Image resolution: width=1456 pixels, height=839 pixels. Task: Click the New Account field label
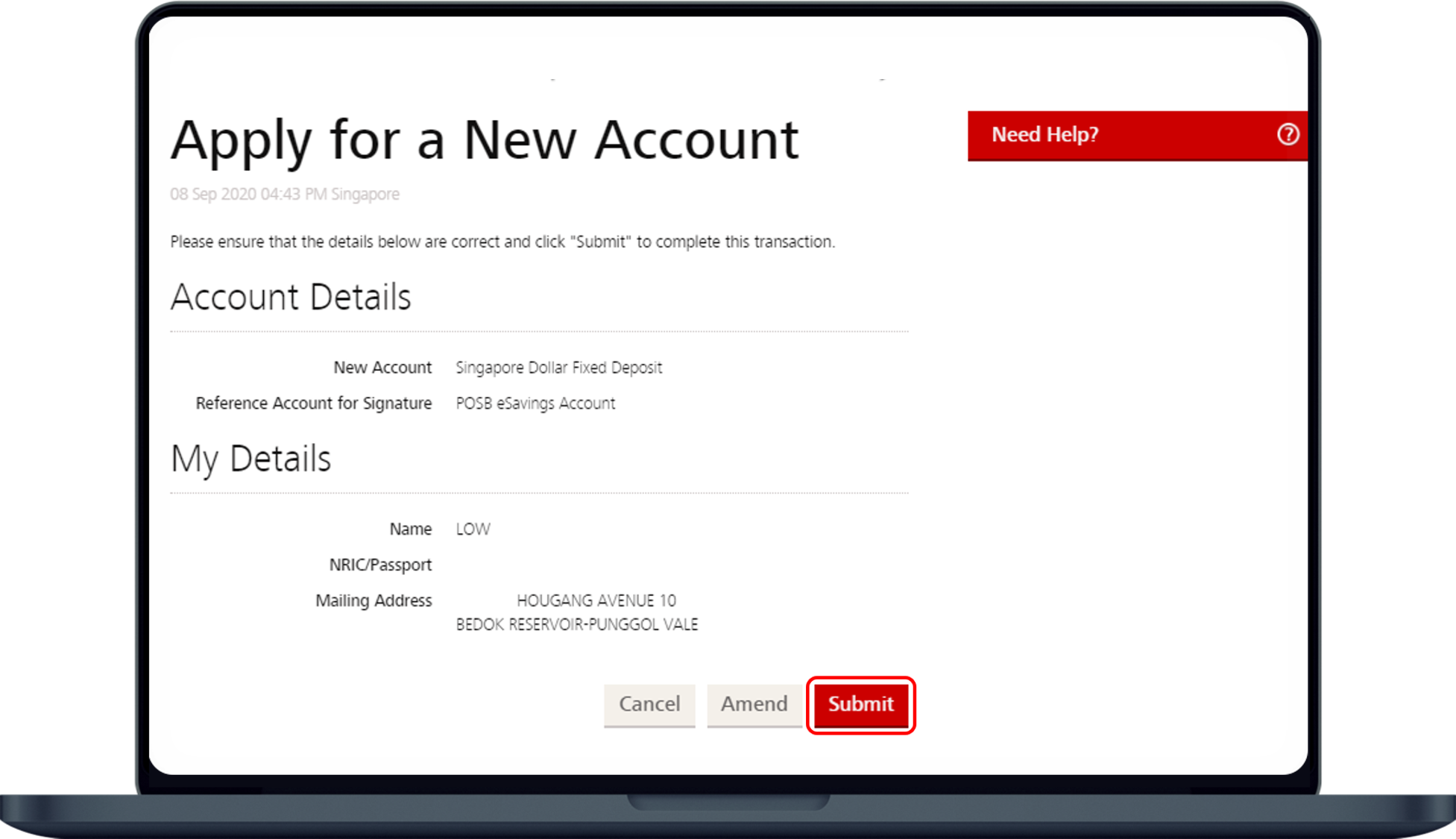click(x=382, y=368)
